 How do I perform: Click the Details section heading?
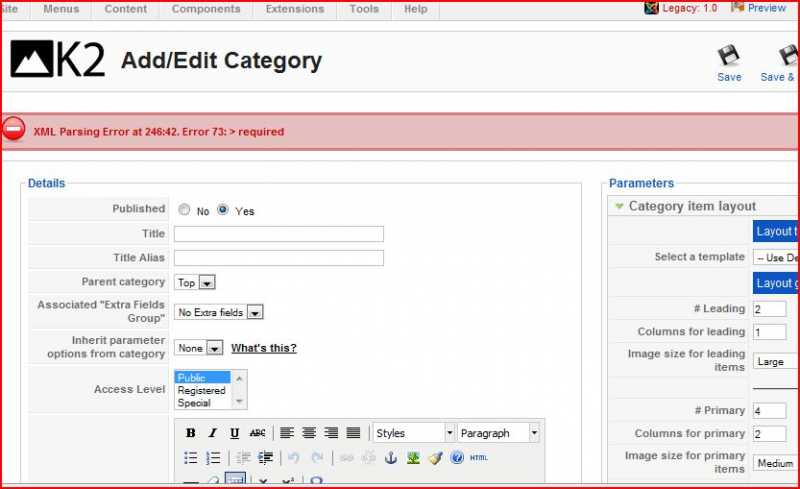[46, 183]
